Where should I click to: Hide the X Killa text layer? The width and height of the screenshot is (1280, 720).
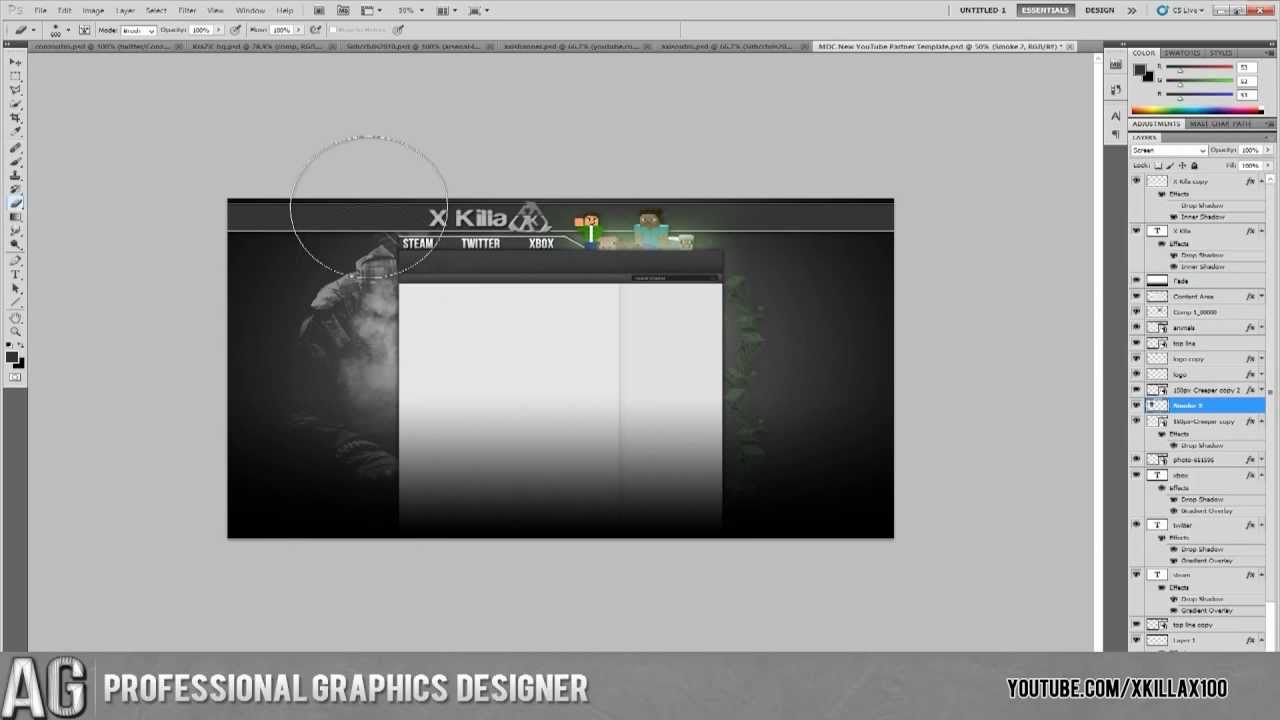[x=1136, y=231]
